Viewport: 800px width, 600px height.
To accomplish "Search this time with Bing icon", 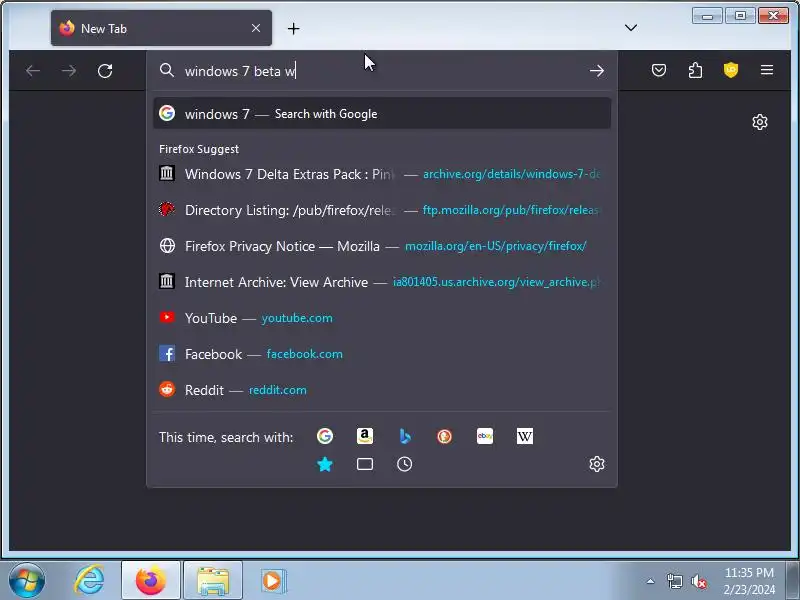I will coord(405,436).
